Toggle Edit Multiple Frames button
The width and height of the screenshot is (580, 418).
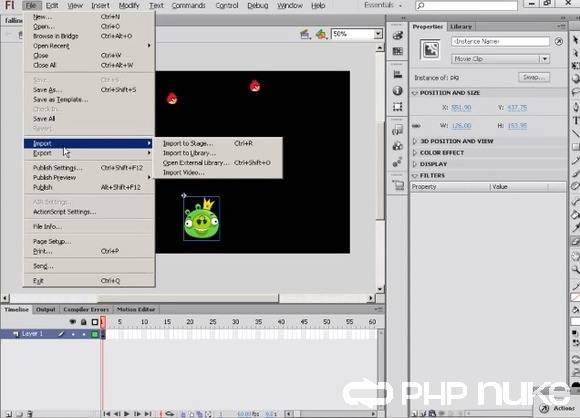(x=200, y=414)
